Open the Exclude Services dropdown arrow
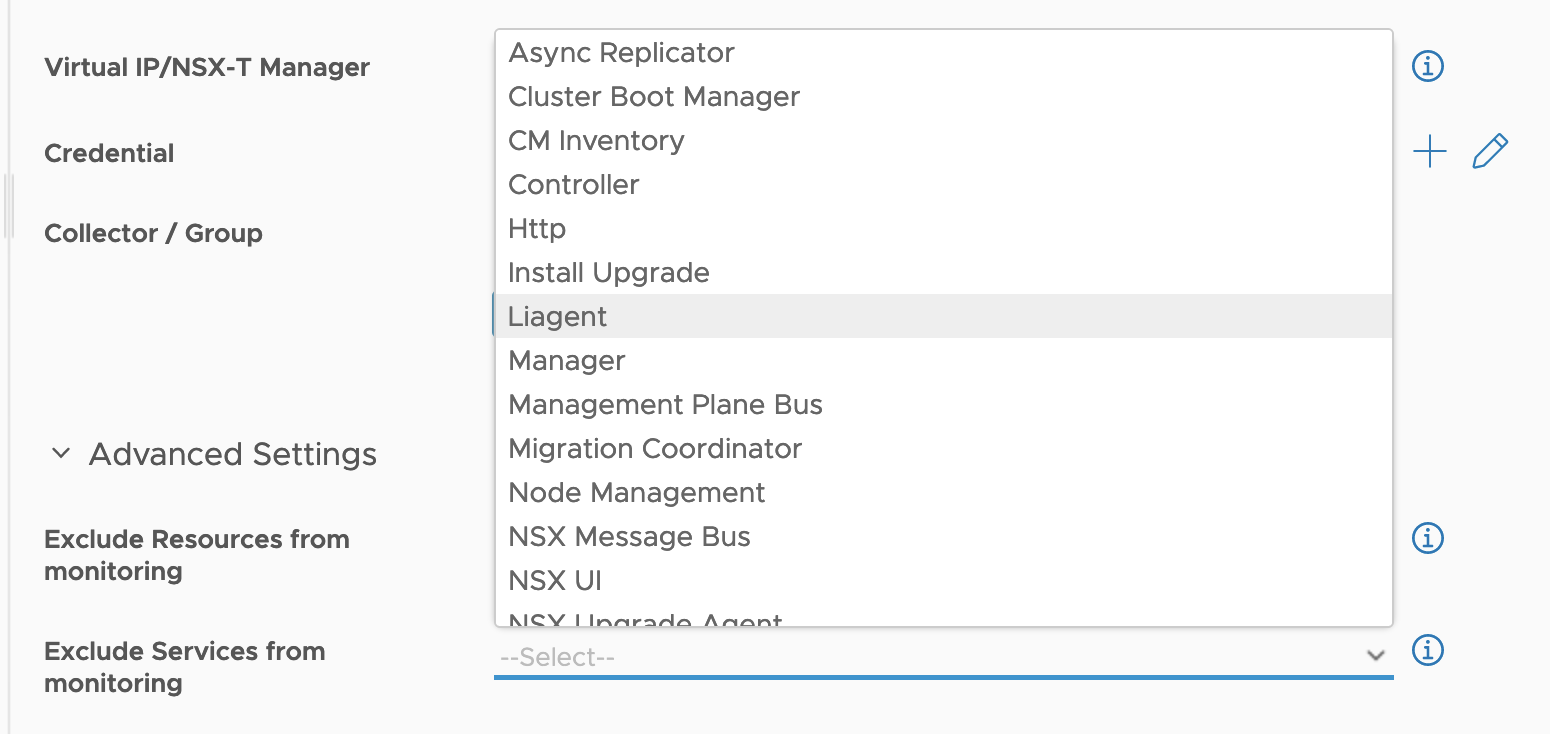Screen dimensions: 1550x734 click(x=1376, y=656)
